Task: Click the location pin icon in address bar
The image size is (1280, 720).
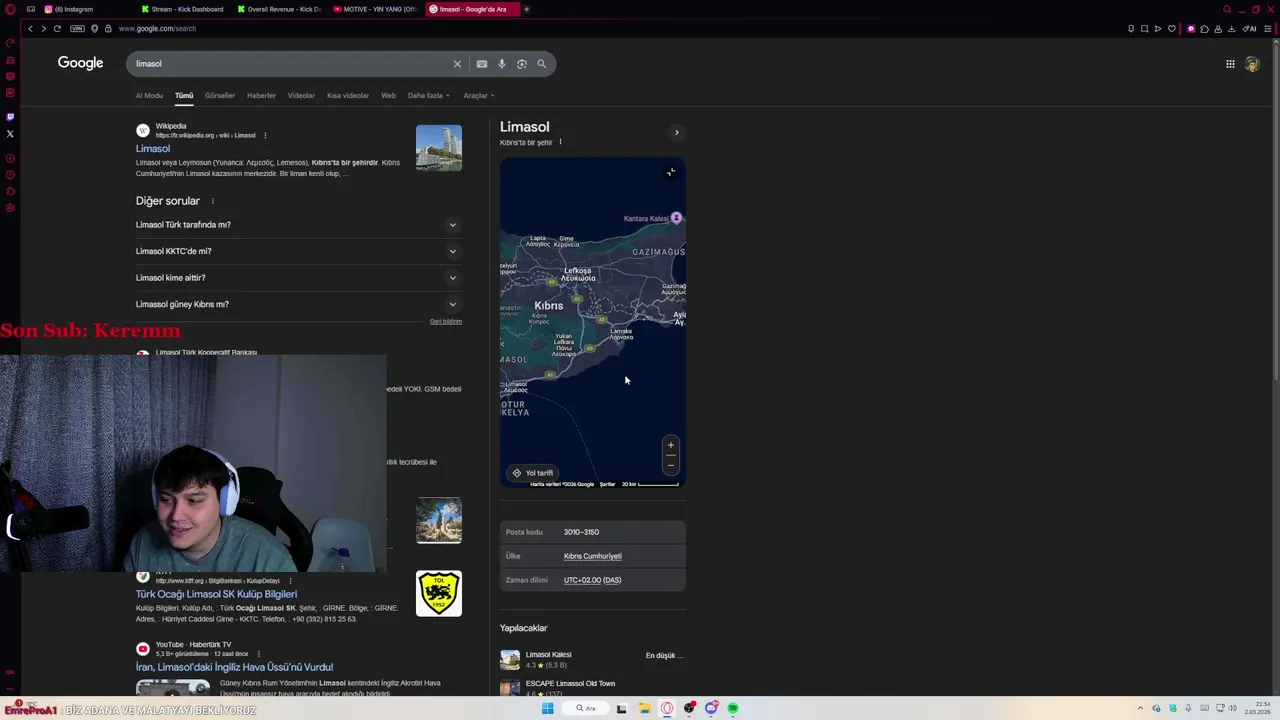Action: [x=95, y=29]
